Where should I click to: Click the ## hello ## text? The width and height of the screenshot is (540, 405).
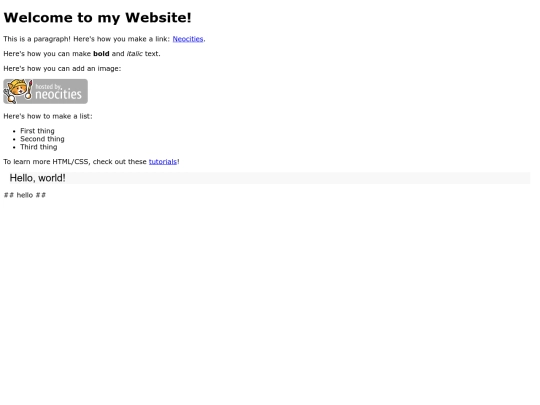click(24, 195)
